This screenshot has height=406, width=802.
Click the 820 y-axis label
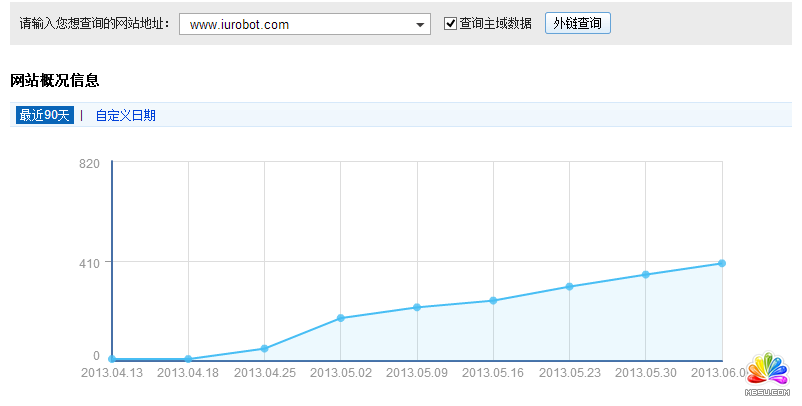tap(89, 164)
